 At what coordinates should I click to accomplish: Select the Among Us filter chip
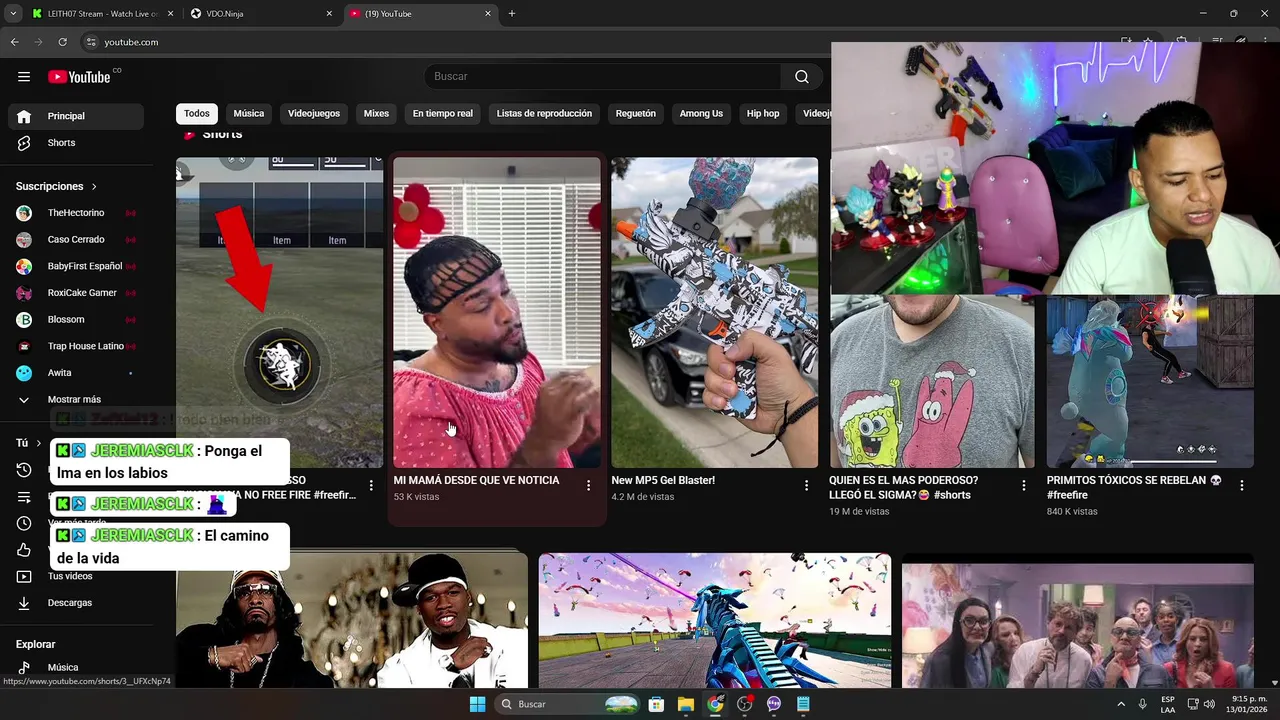[x=701, y=114]
